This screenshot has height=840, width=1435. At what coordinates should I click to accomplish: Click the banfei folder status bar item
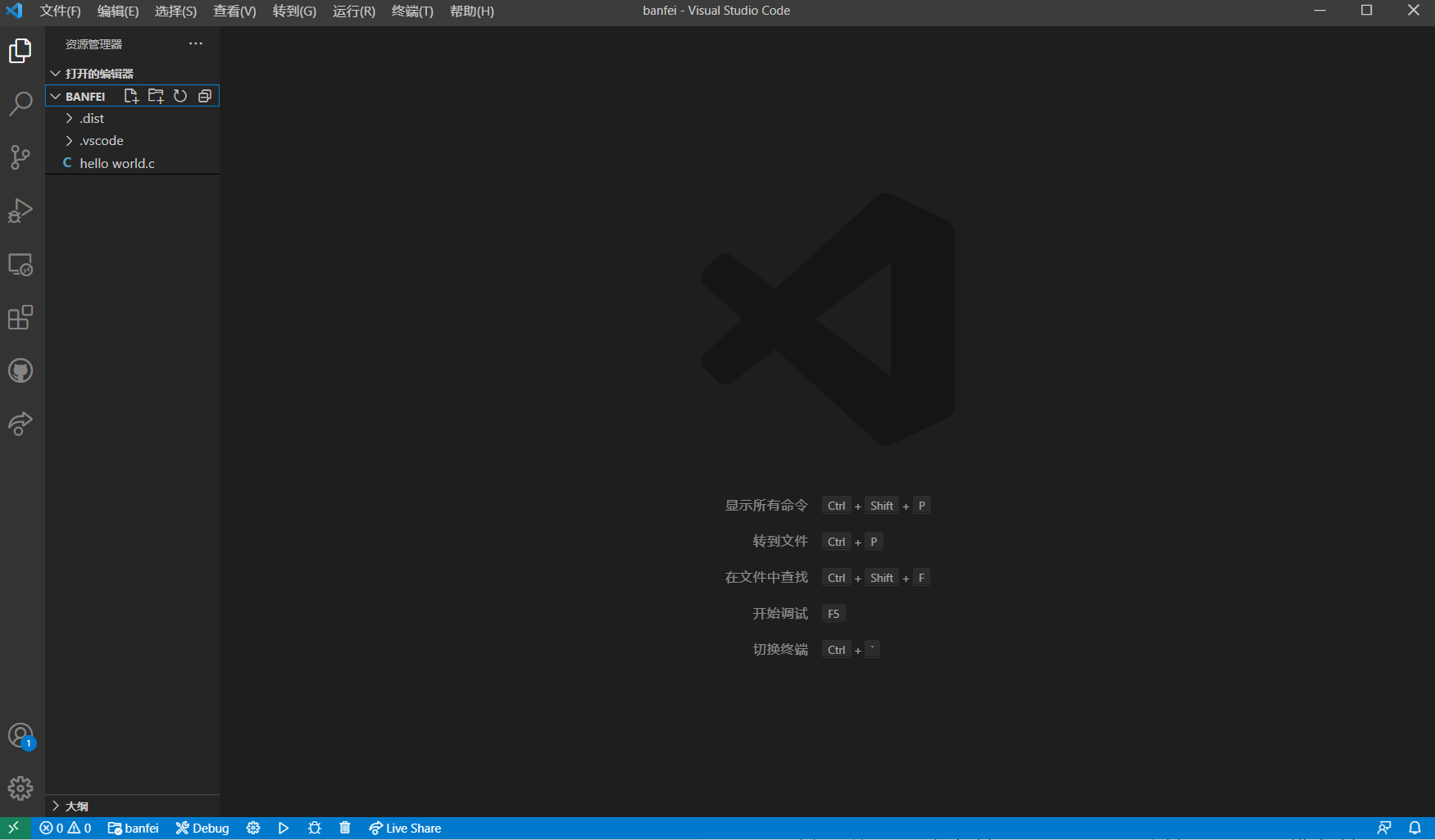tap(133, 828)
